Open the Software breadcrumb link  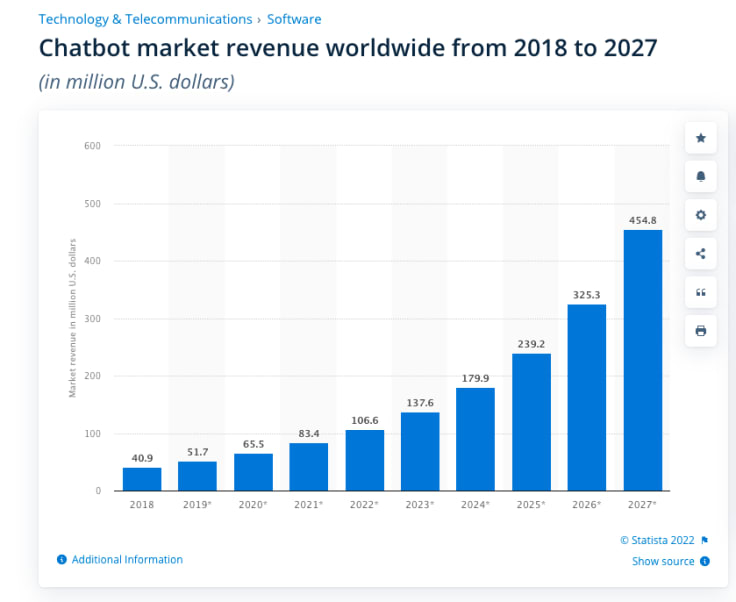tap(294, 19)
